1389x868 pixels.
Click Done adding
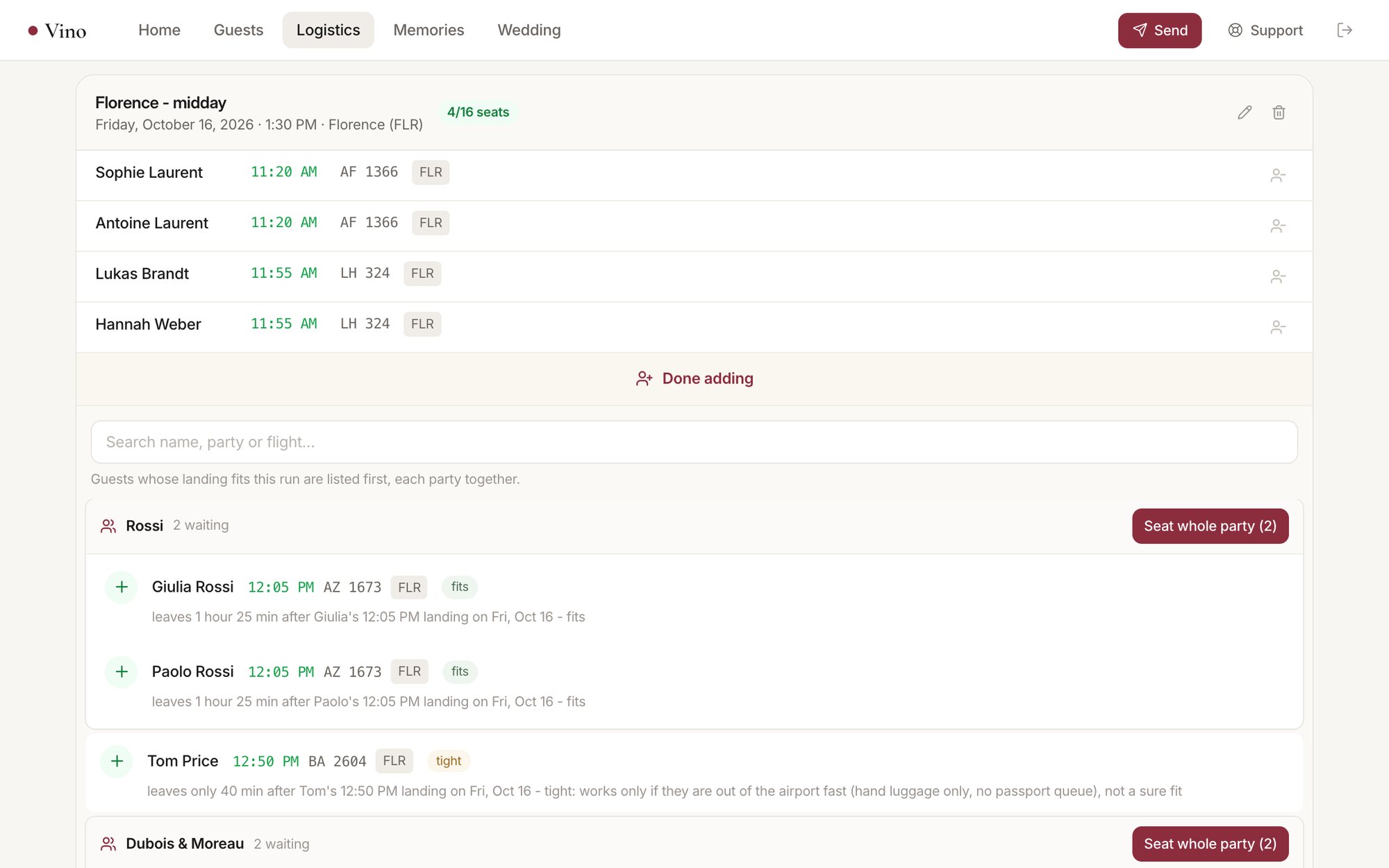694,378
